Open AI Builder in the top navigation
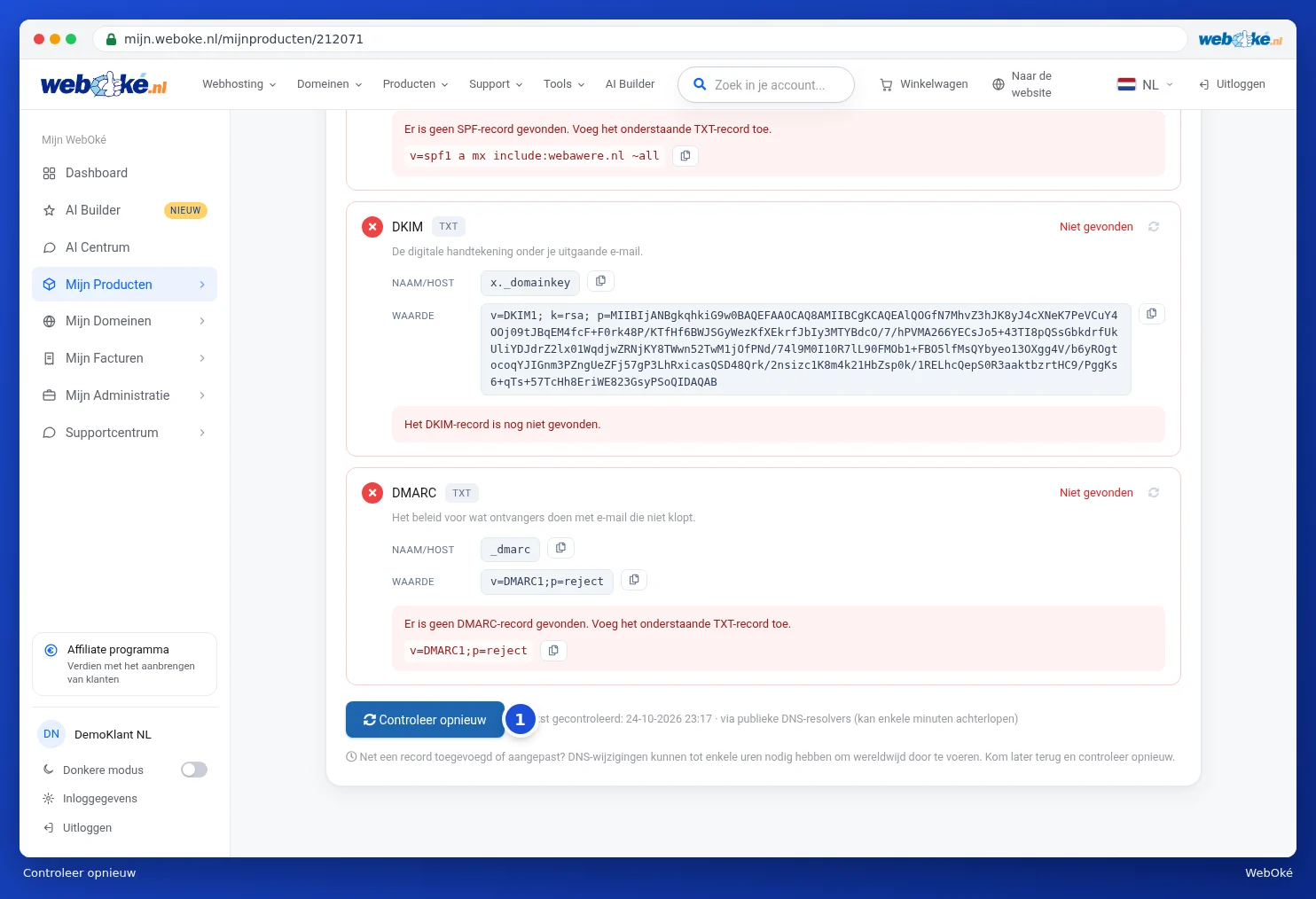The height and width of the screenshot is (899, 1316). coord(631,84)
